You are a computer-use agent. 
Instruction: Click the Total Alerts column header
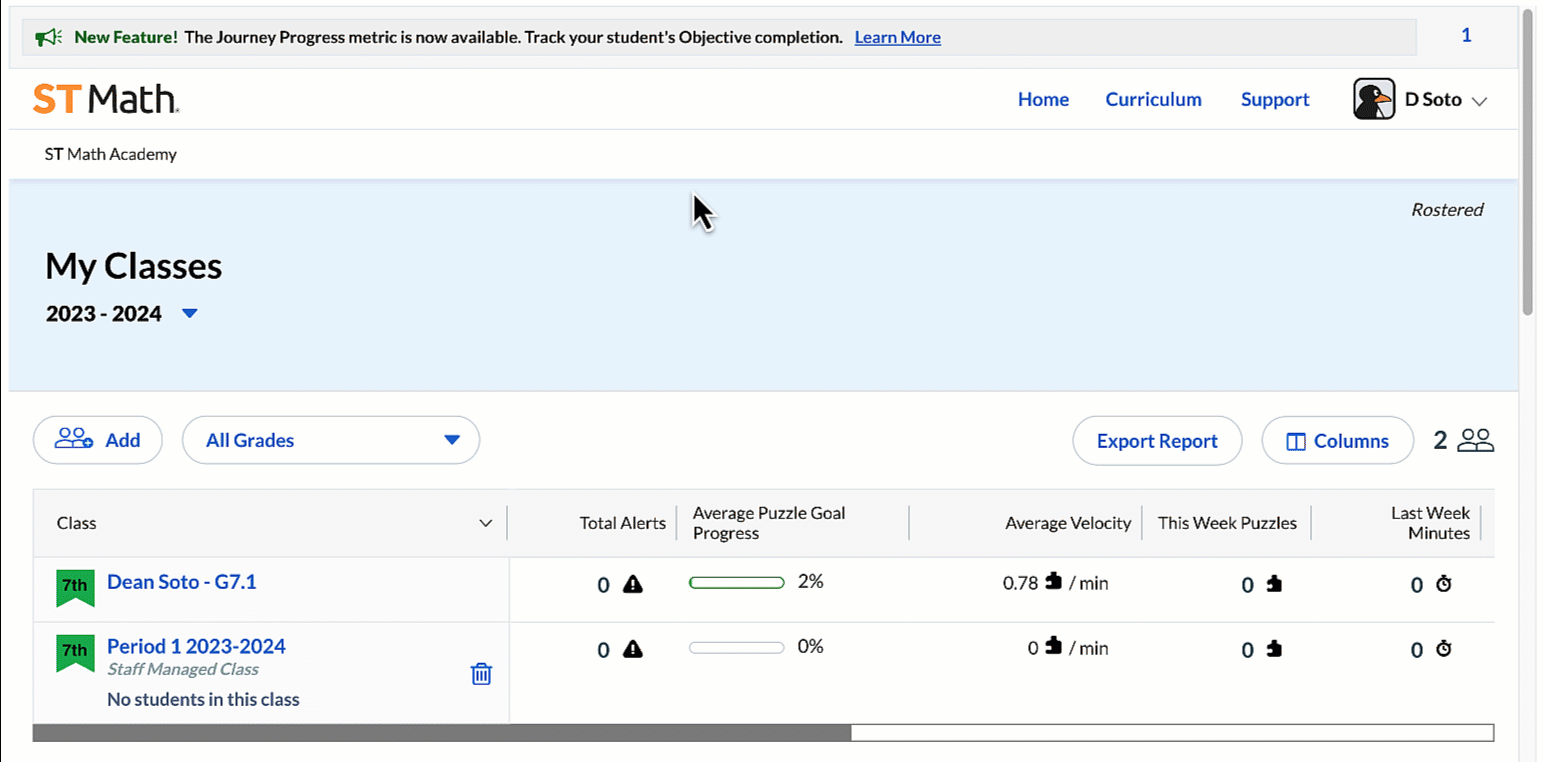[623, 523]
